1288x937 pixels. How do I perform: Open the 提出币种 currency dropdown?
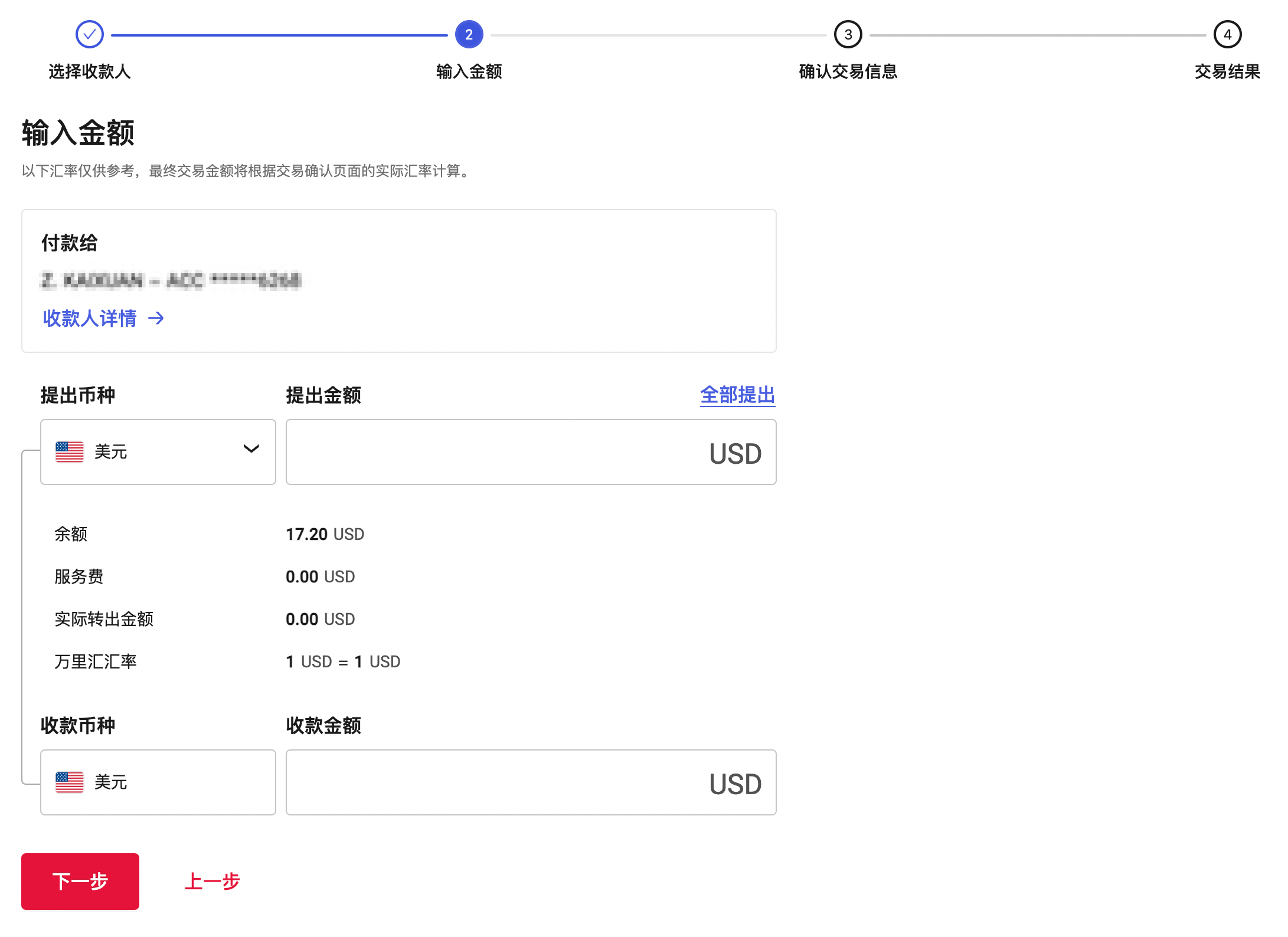click(x=158, y=451)
